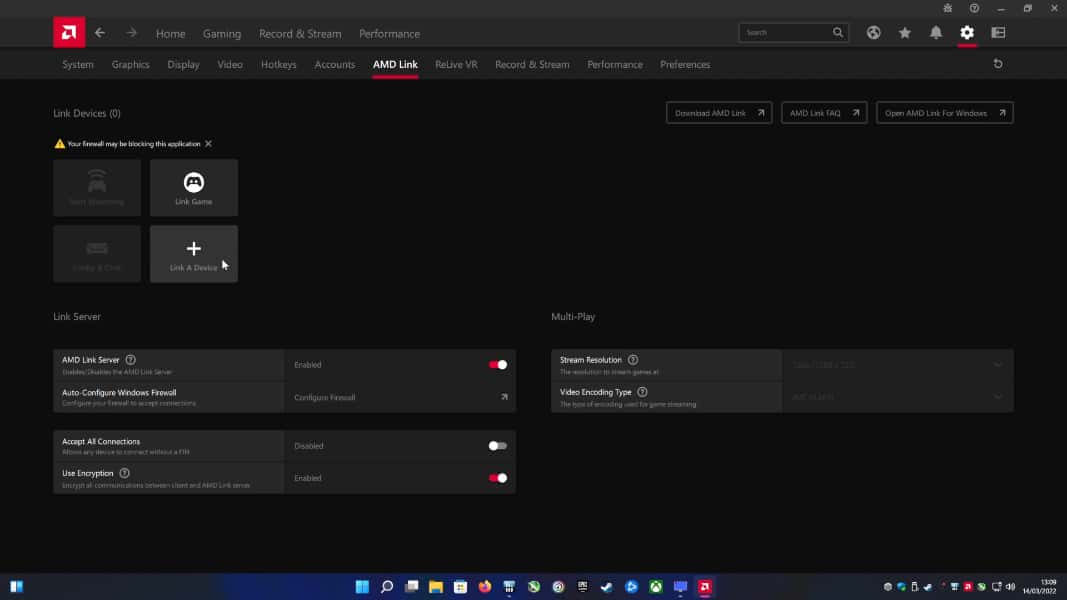Open the AMD Link FAQ button

tap(824, 113)
